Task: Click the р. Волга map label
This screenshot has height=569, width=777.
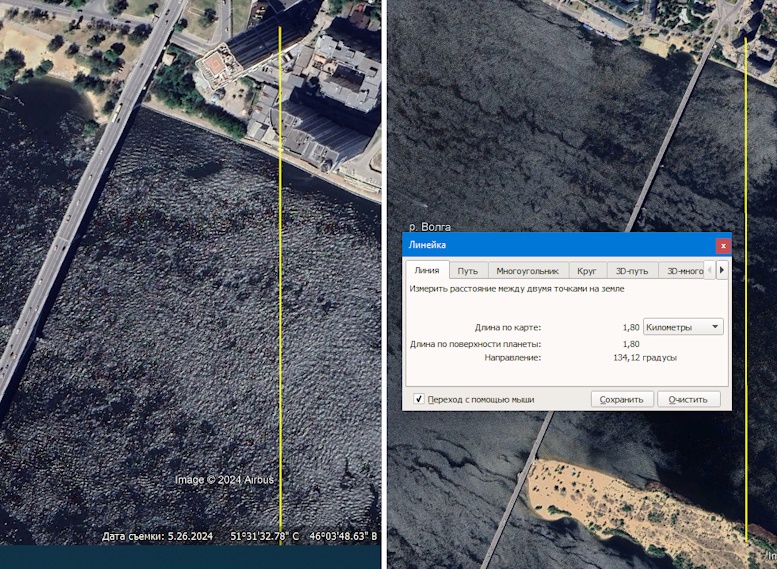Action: (x=430, y=227)
